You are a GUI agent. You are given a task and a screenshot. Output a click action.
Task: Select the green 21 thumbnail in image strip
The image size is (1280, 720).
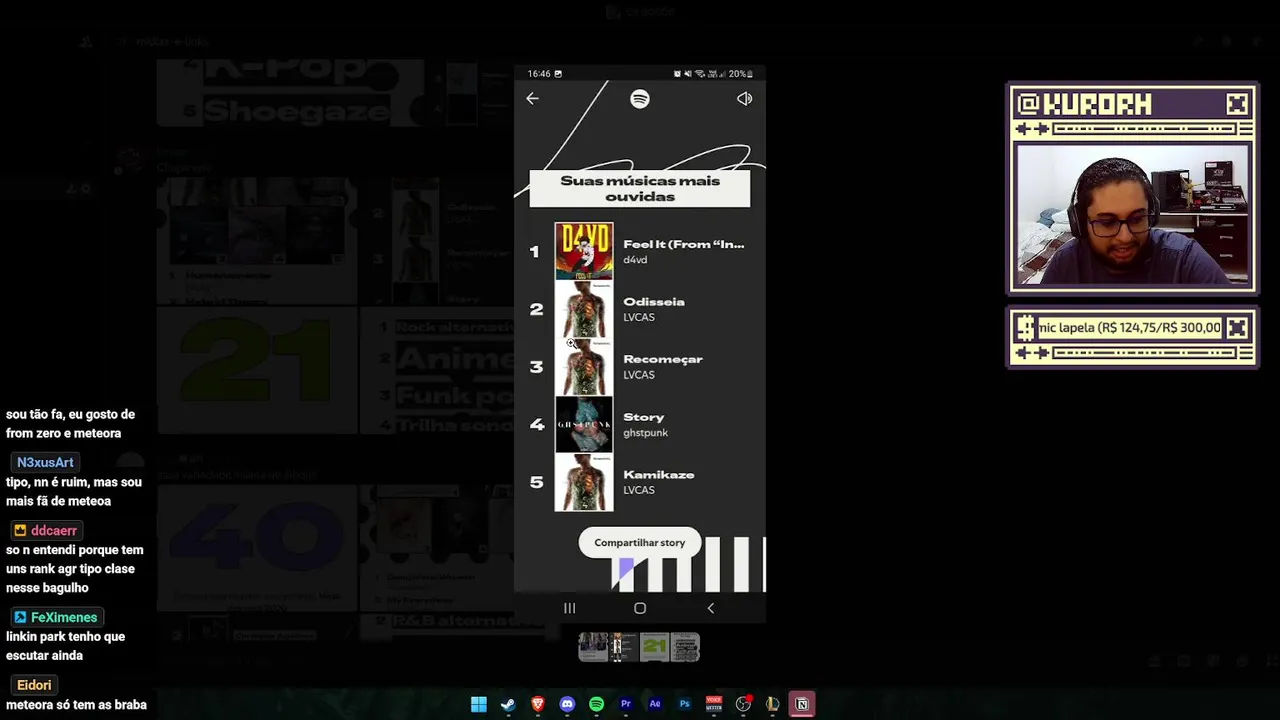[654, 647]
